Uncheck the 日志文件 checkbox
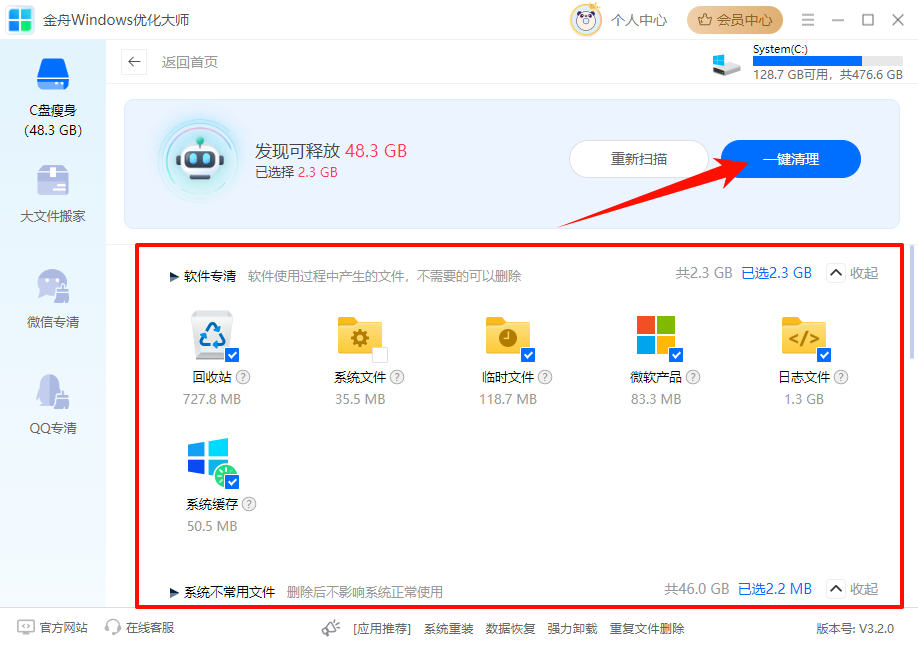Screen dimensions: 918x647 click(823, 354)
